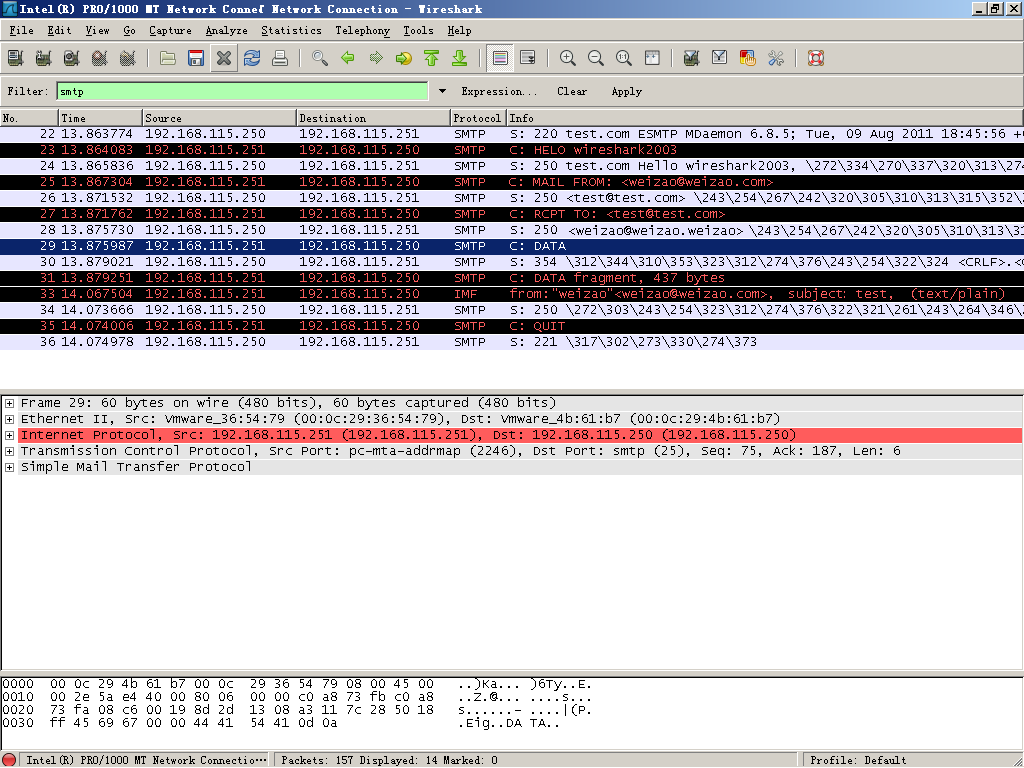The height and width of the screenshot is (768, 1024).
Task: Find a packet magnifier icon
Action: point(319,58)
